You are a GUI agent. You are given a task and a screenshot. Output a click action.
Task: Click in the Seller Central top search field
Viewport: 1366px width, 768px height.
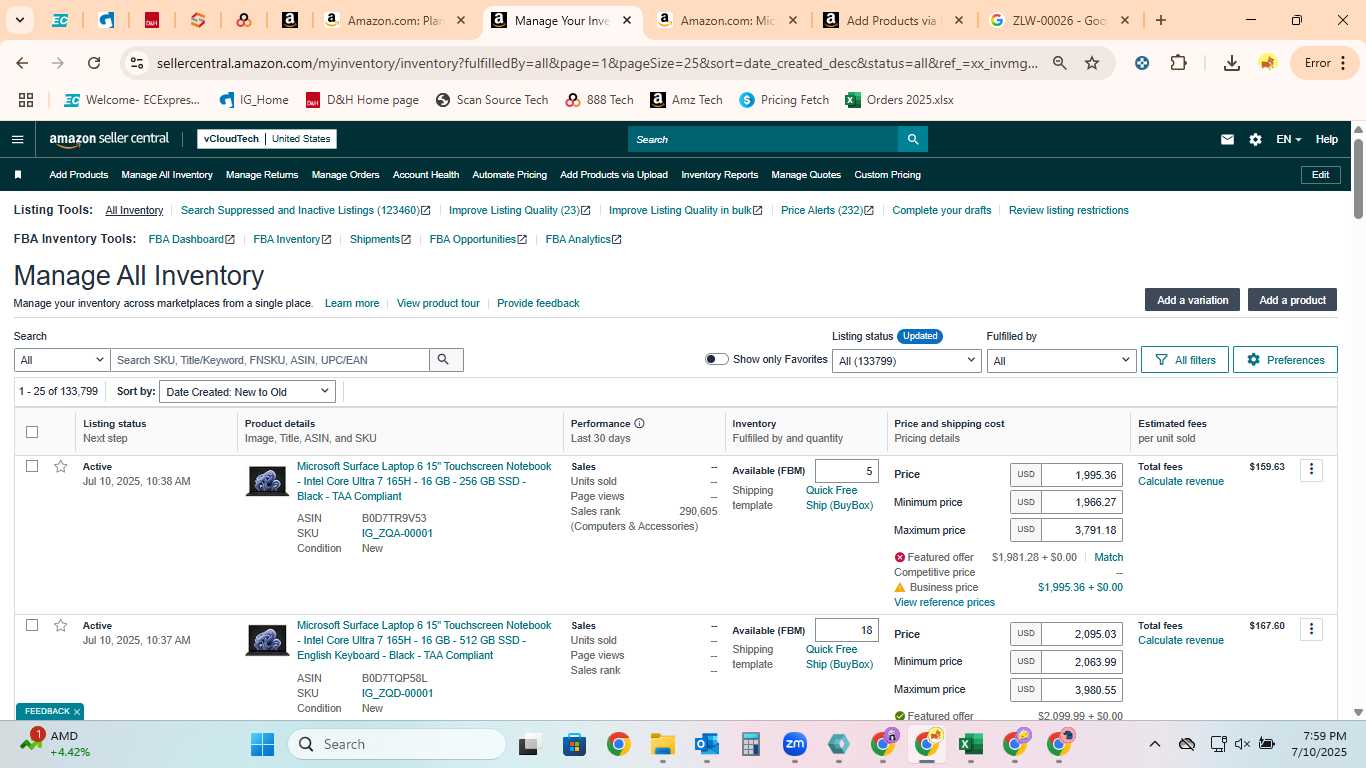pyautogui.click(x=763, y=139)
